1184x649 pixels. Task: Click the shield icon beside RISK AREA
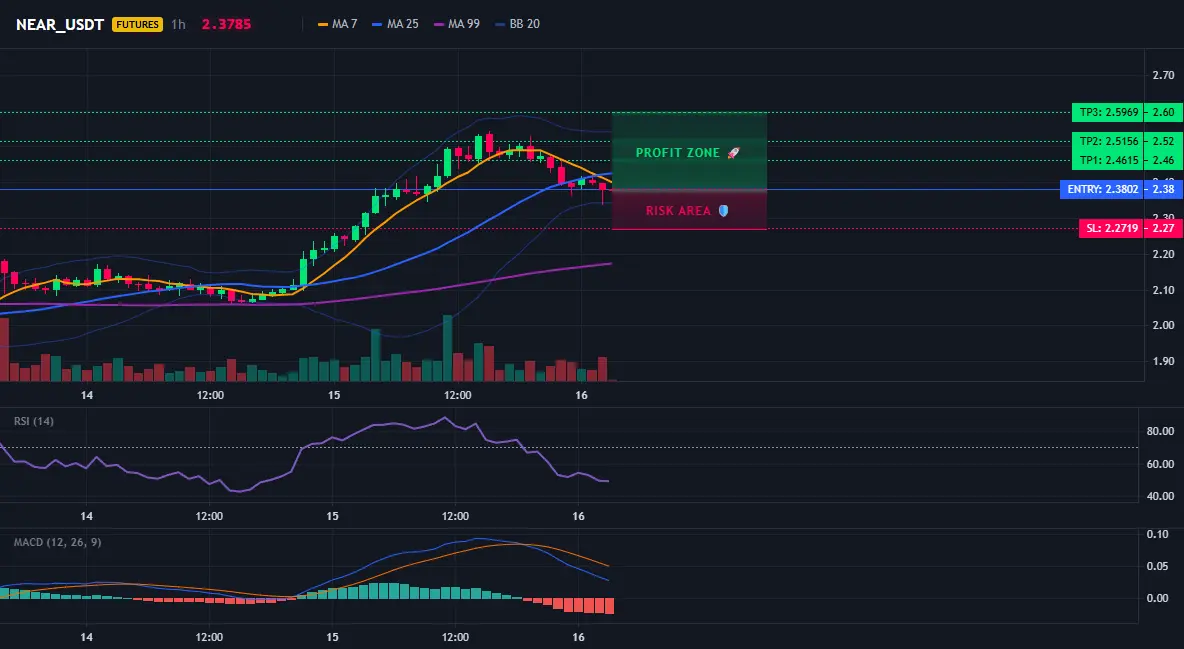(x=723, y=211)
